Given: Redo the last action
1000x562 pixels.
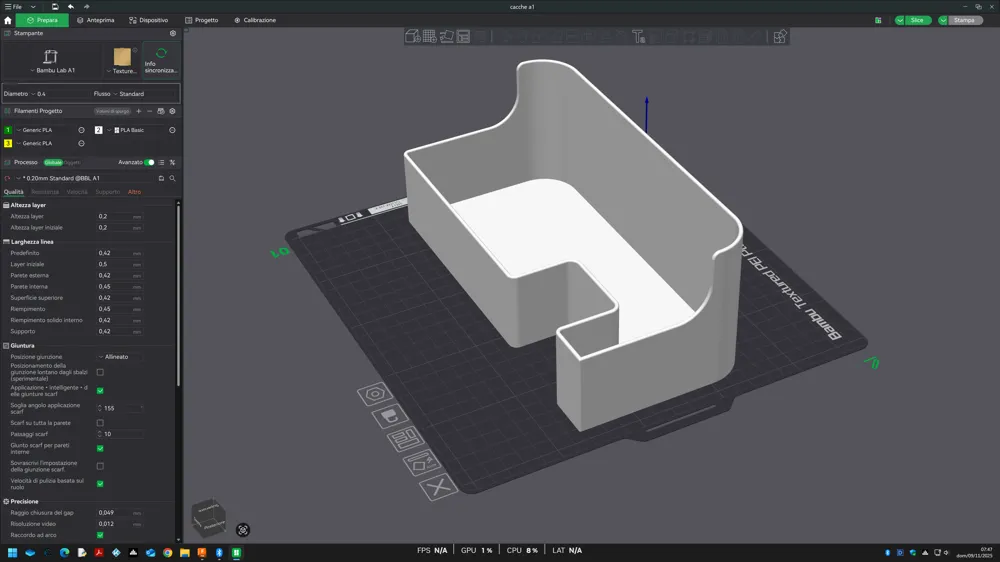Looking at the screenshot, I should pos(87,6).
